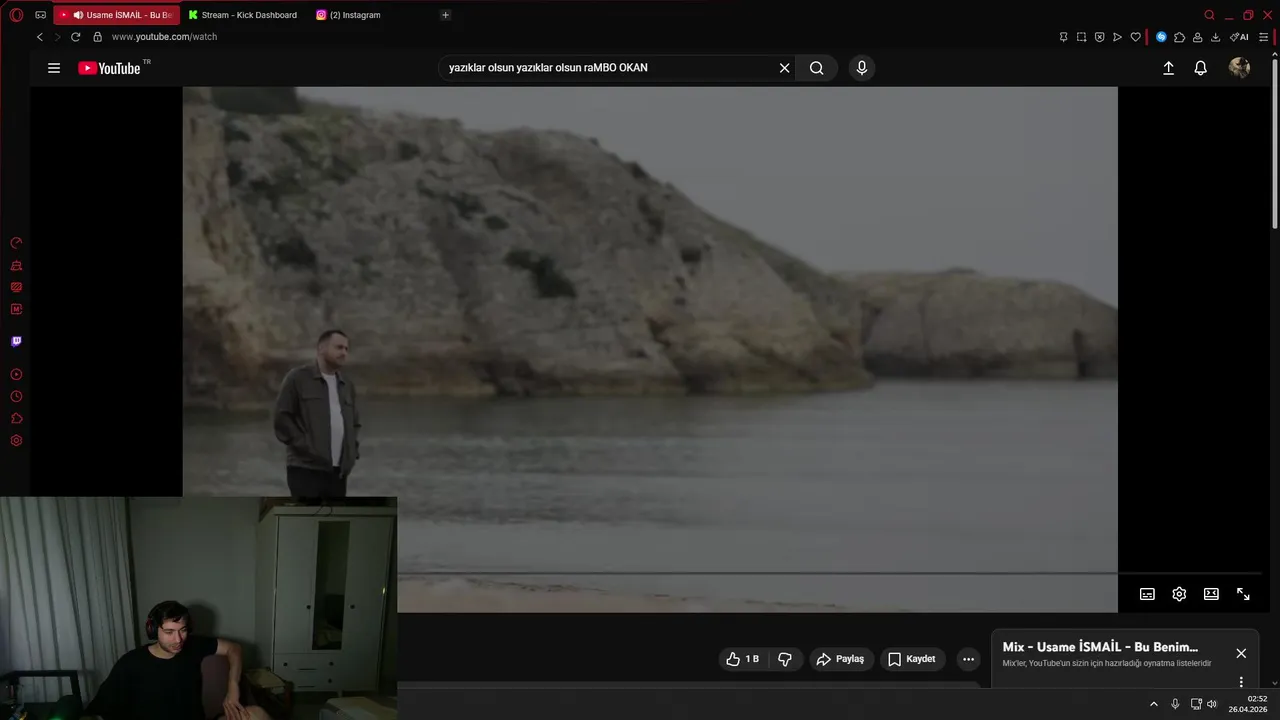This screenshot has width=1280, height=720.
Task: Switch to the Instagram tab
Action: tap(348, 15)
